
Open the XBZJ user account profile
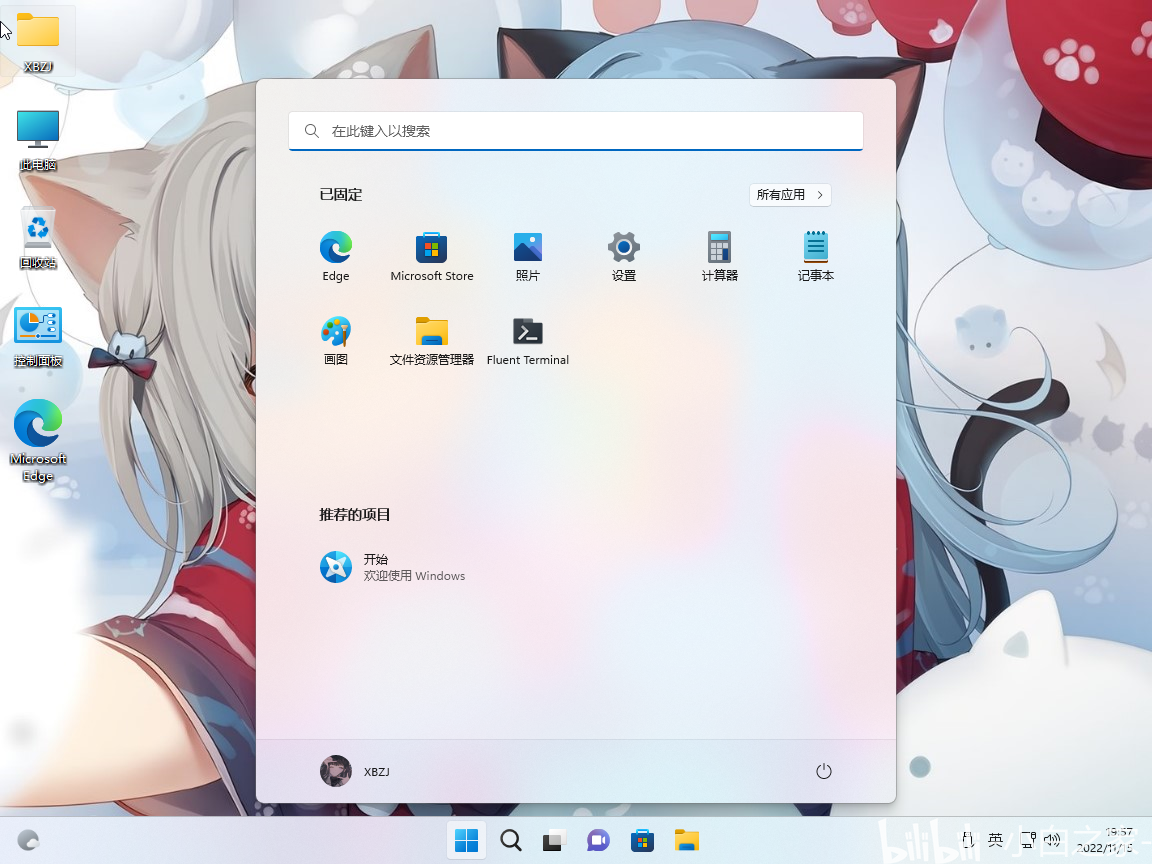[x=356, y=771]
